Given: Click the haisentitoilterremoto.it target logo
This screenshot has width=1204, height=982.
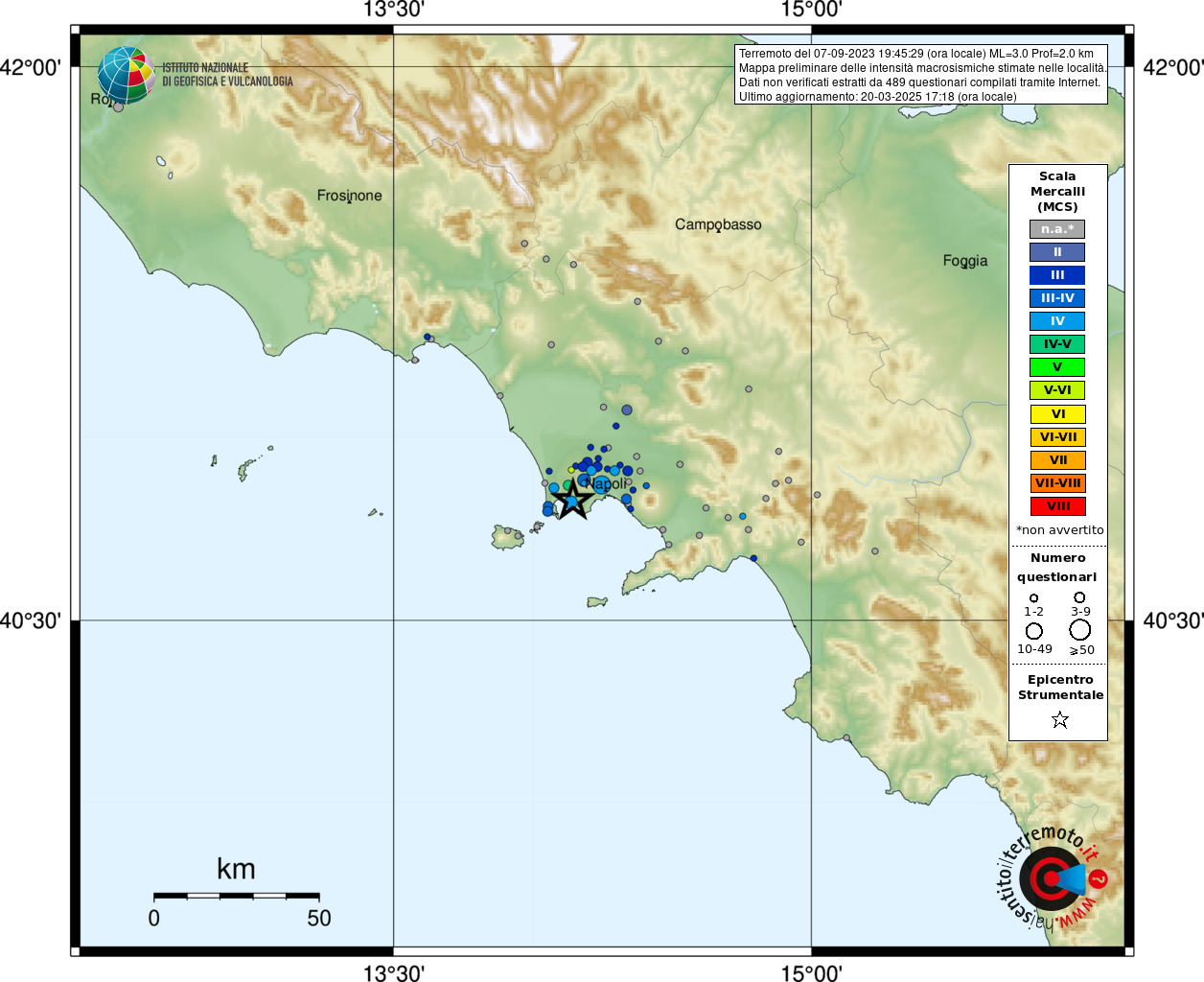Looking at the screenshot, I should click(x=1052, y=877).
